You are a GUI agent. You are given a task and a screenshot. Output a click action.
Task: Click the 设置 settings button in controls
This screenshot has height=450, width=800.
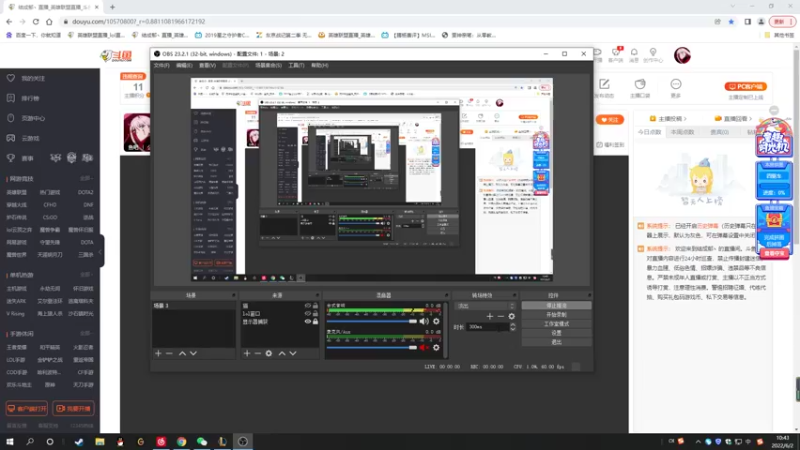556,333
